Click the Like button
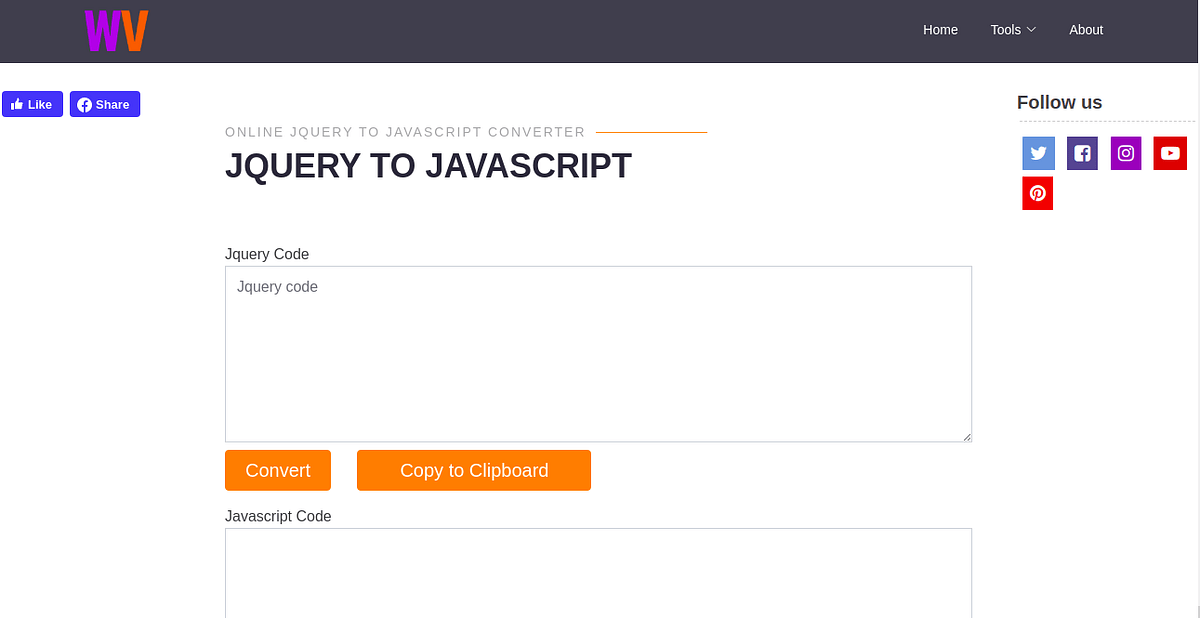This screenshot has width=1200, height=618. [32, 104]
